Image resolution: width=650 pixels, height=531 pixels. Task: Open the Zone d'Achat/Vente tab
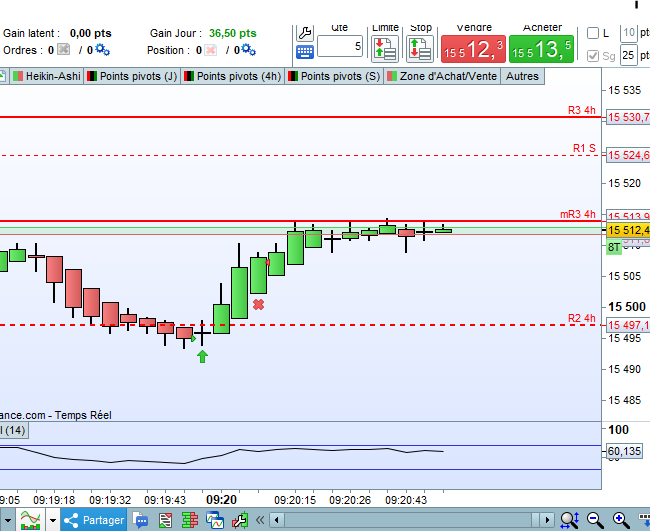point(442,76)
